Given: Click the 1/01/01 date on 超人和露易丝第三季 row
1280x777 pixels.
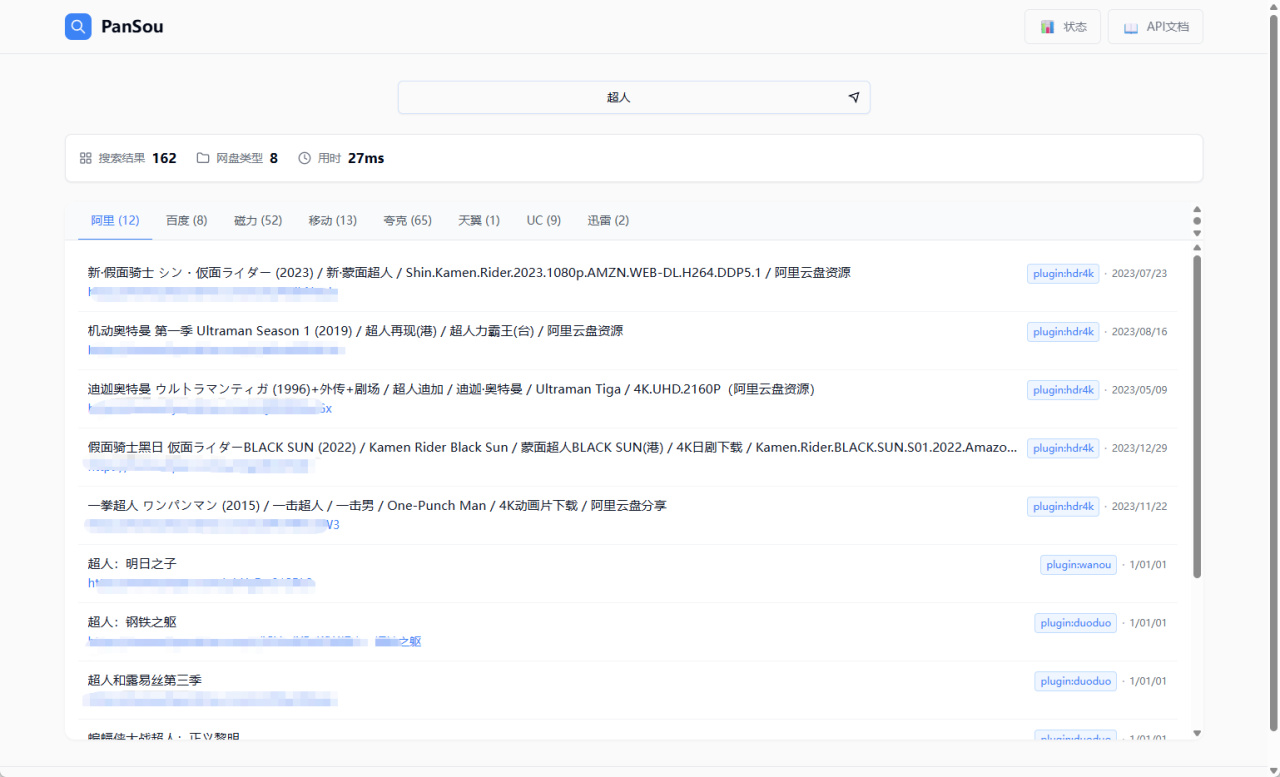Looking at the screenshot, I should coord(1148,681).
